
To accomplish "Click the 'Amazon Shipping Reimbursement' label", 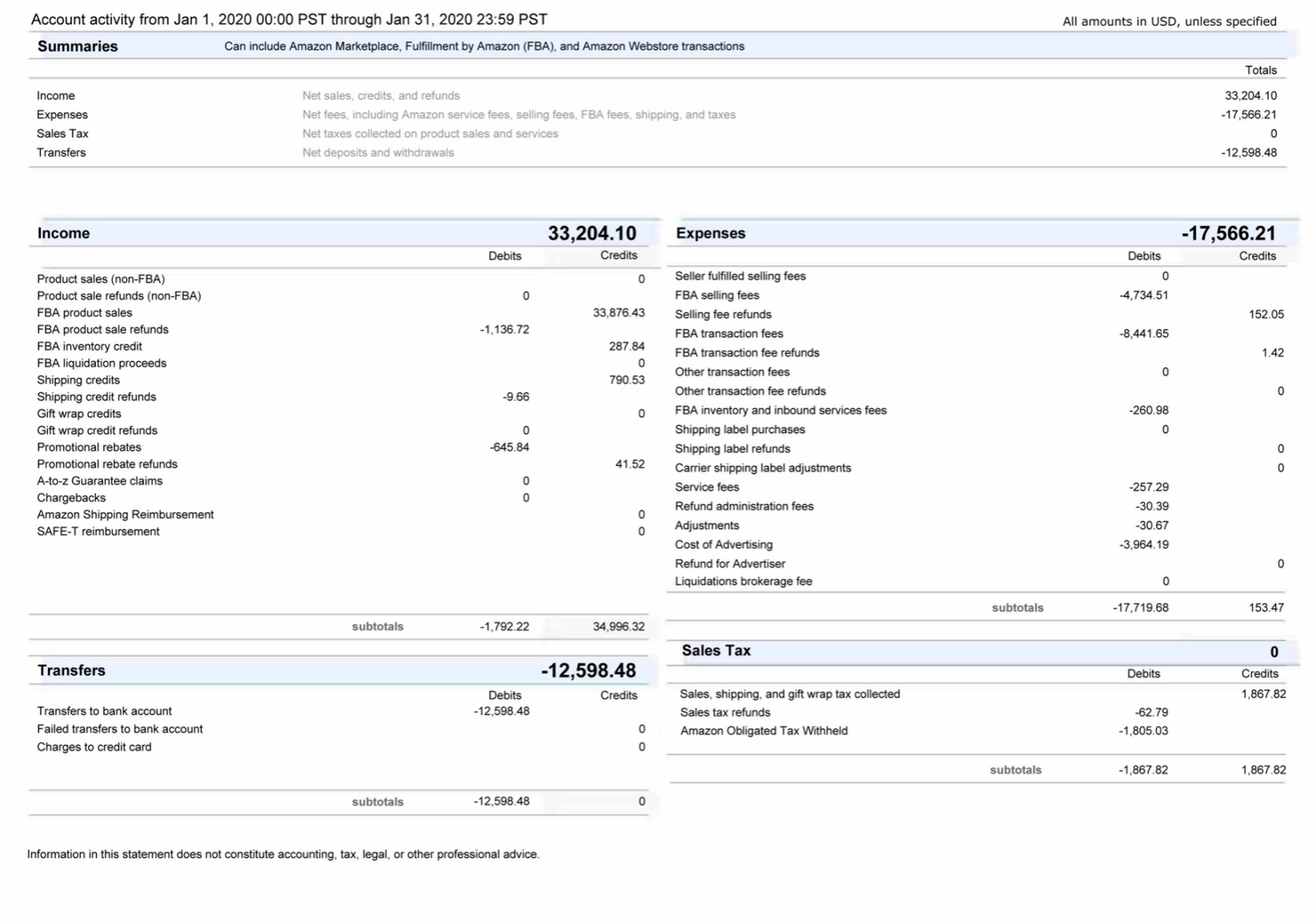I will pos(126,515).
